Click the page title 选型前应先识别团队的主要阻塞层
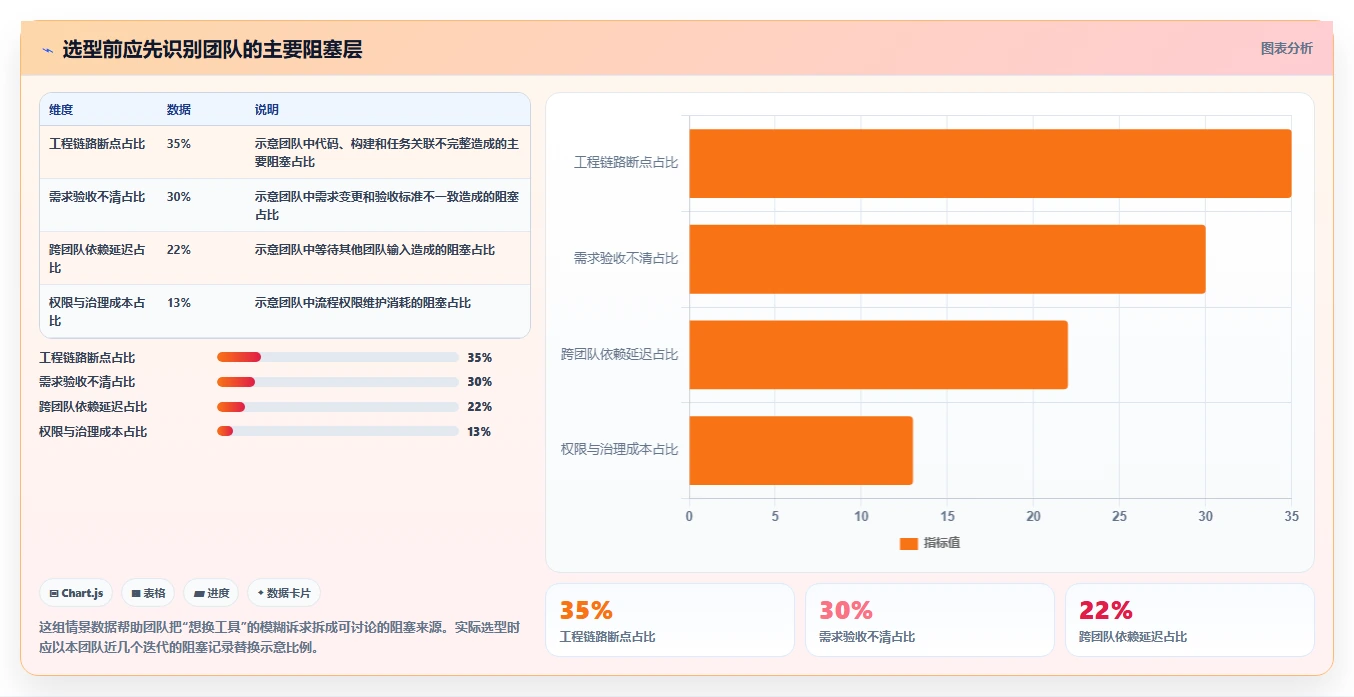This screenshot has height=697, width=1354. click(212, 49)
